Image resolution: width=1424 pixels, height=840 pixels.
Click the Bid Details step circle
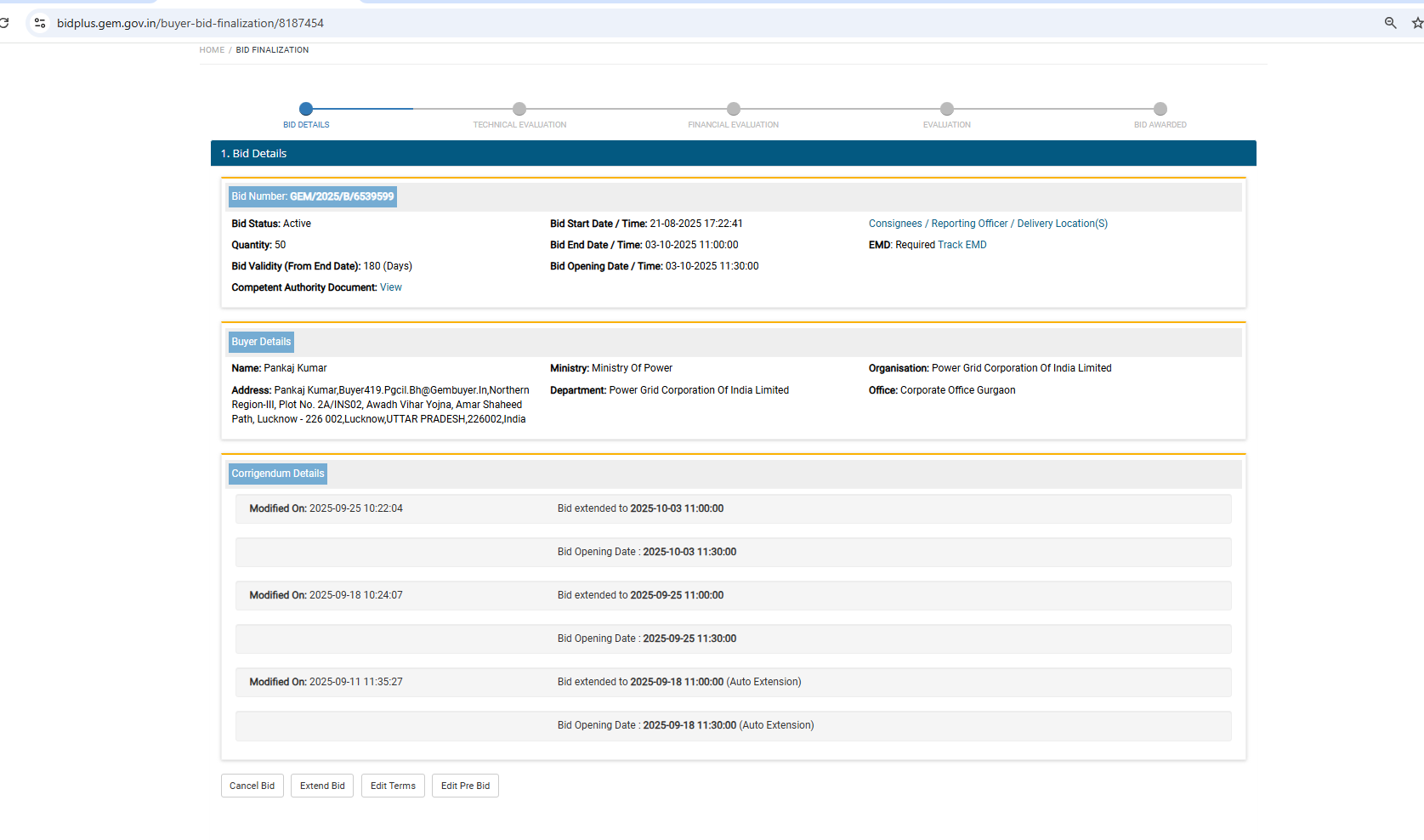coord(306,109)
